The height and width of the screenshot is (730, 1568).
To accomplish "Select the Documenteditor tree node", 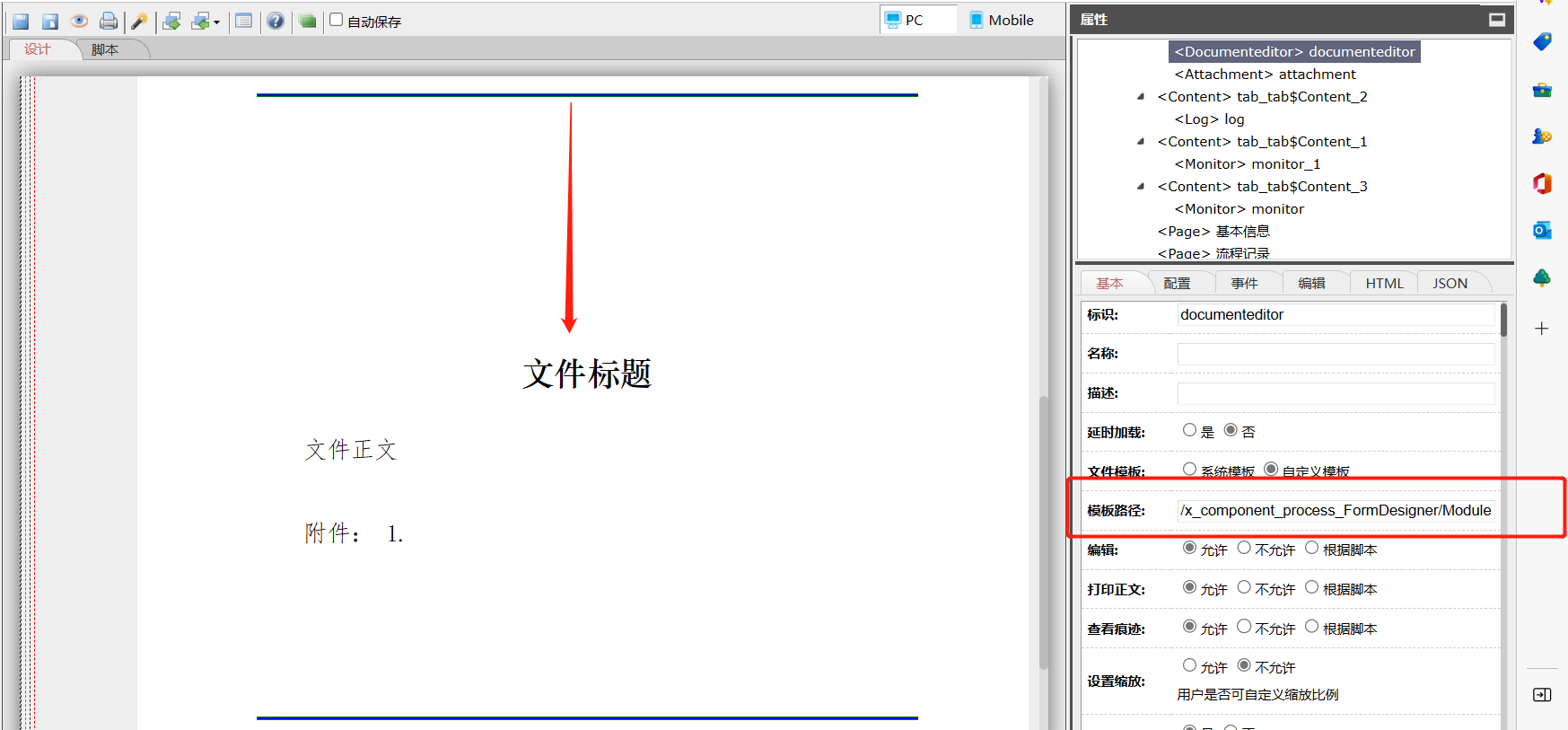I will pos(1294,52).
